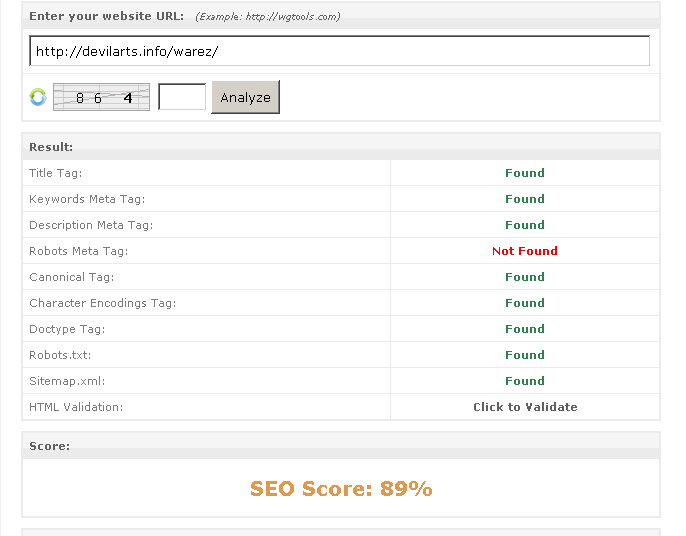Screen dimensions: 686x536
Task: Click the captcha image showing 864
Action: tap(101, 97)
